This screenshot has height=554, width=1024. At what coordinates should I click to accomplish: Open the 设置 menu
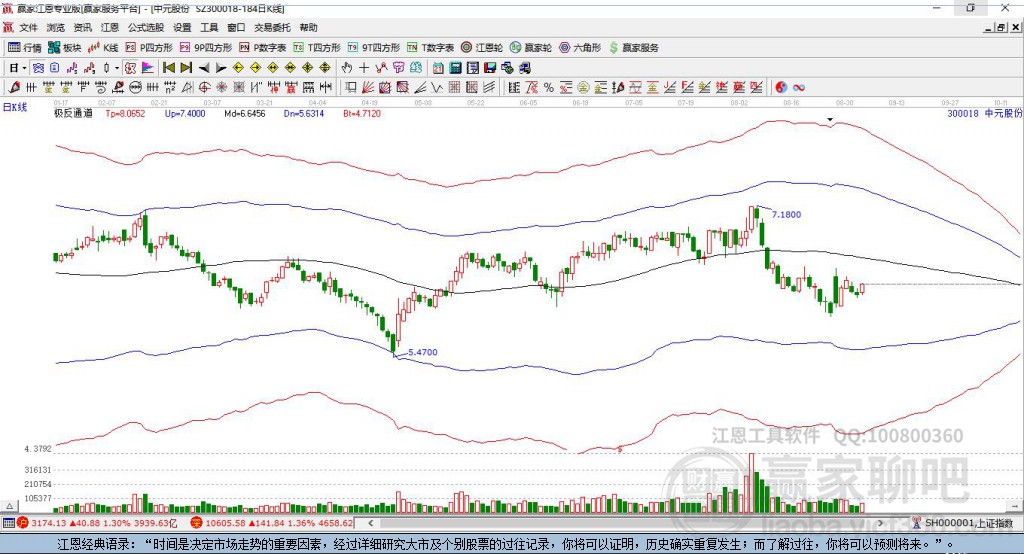(182, 27)
